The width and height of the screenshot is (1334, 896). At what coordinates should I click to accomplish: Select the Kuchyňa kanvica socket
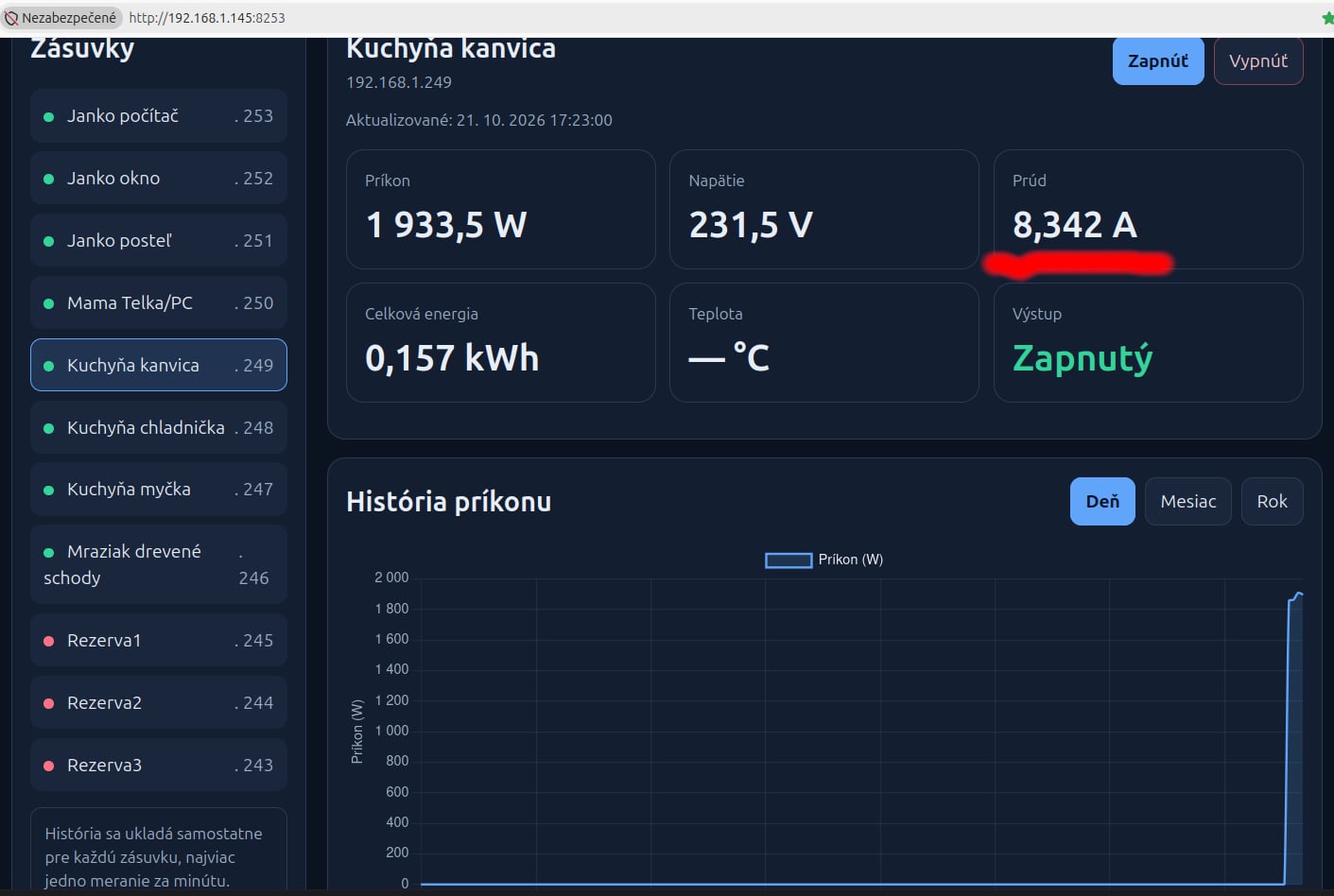pos(159,365)
